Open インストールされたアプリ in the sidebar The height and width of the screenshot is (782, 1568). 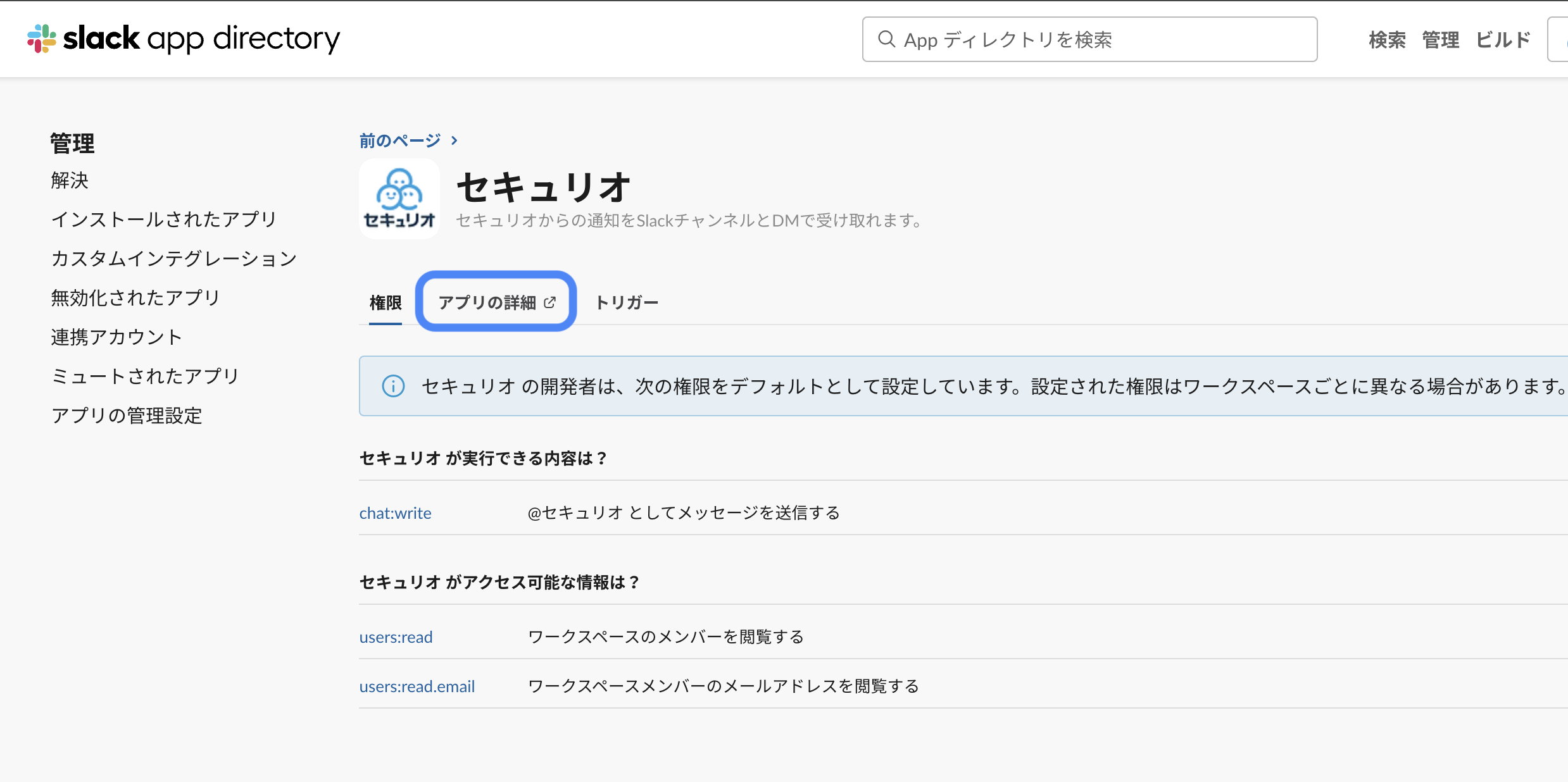[164, 220]
